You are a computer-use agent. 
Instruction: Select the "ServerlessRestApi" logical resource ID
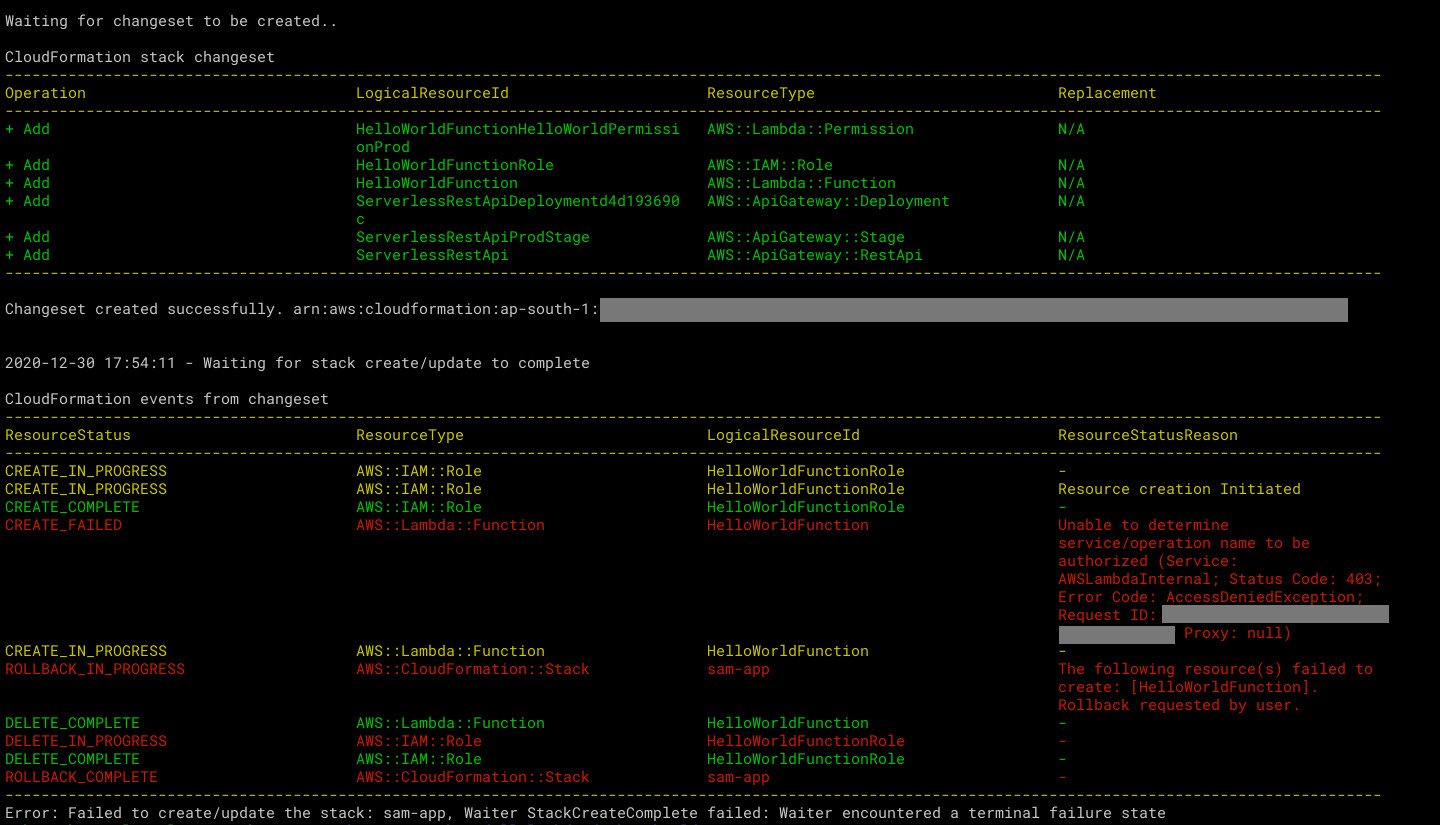432,255
